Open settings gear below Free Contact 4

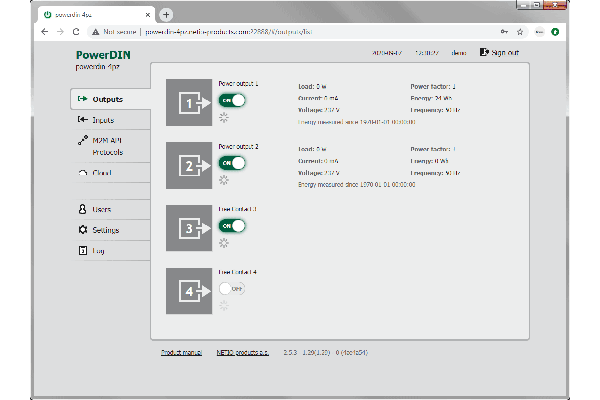(x=224, y=305)
